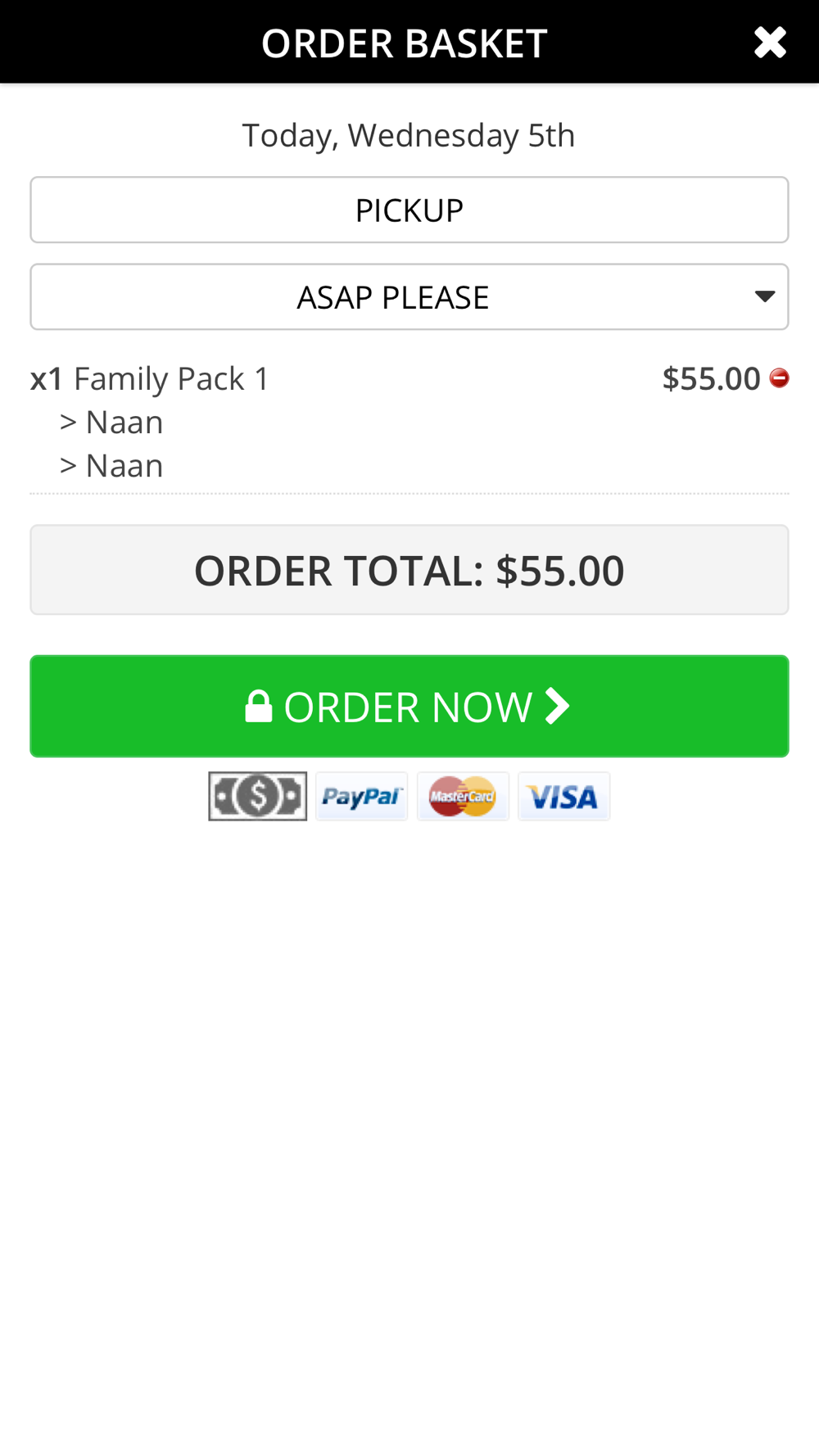
Task: Click the right chevron on Order Now
Action: click(x=557, y=706)
